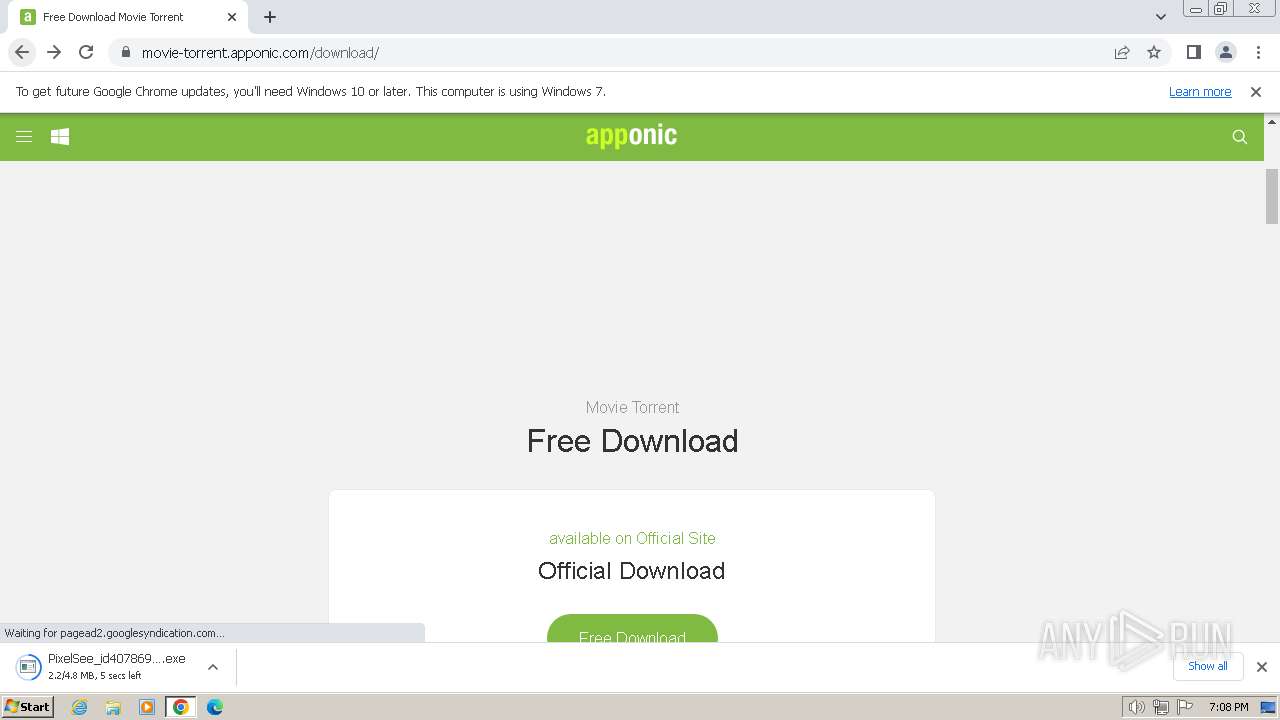The image size is (1280, 720).
Task: Click the green Free Download button
Action: point(632,629)
